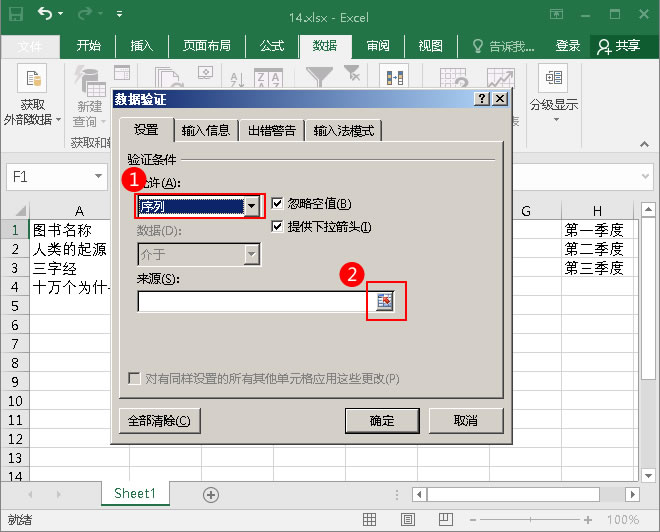Add a new sheet with the plus icon

click(210, 495)
